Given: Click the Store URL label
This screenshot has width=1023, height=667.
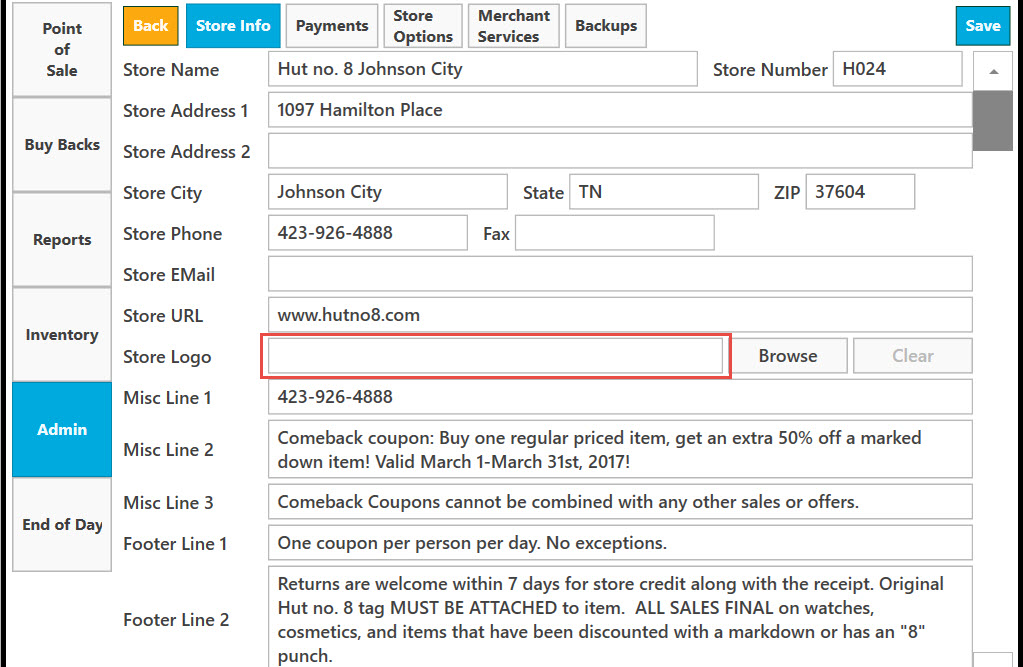Looking at the screenshot, I should (163, 316).
